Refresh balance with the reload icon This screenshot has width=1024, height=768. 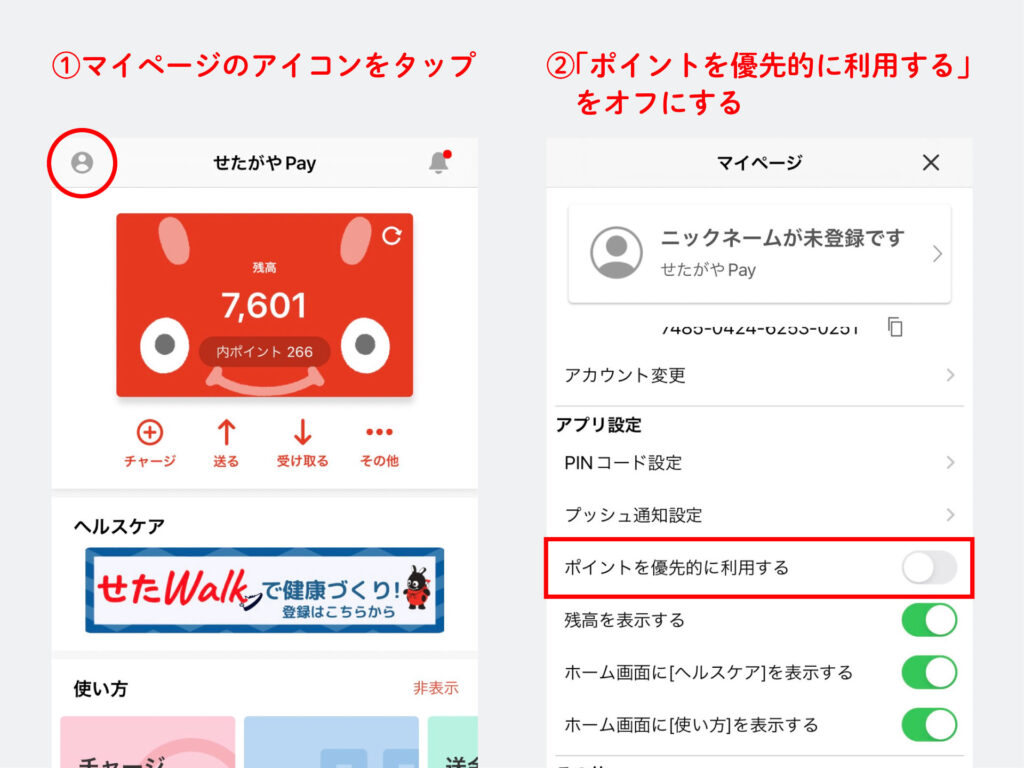pos(392,236)
